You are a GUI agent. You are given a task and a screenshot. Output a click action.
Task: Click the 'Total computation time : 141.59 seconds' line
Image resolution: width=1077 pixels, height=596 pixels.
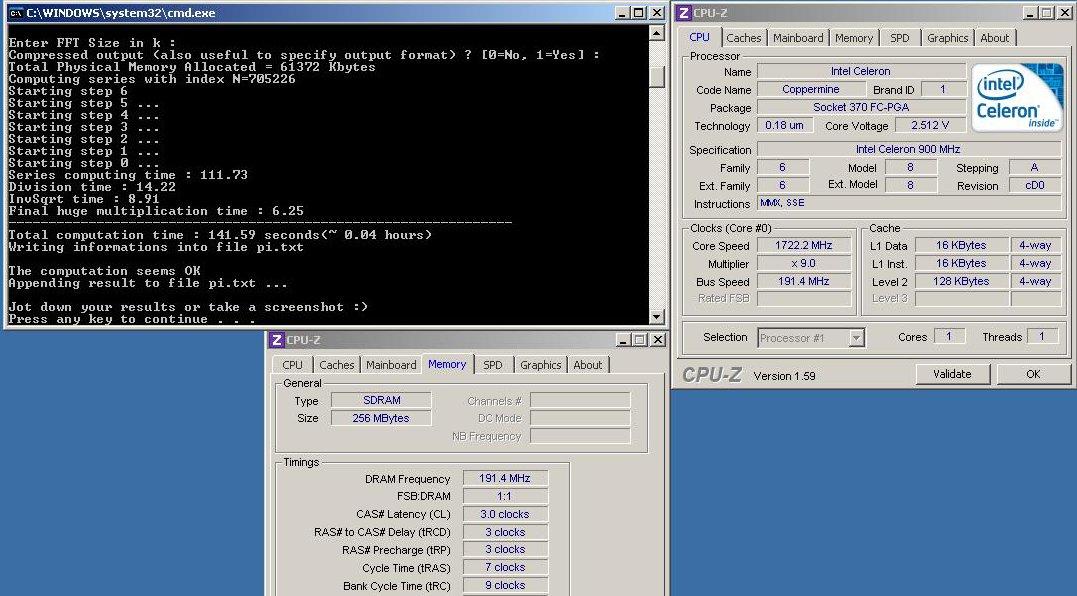(220, 235)
